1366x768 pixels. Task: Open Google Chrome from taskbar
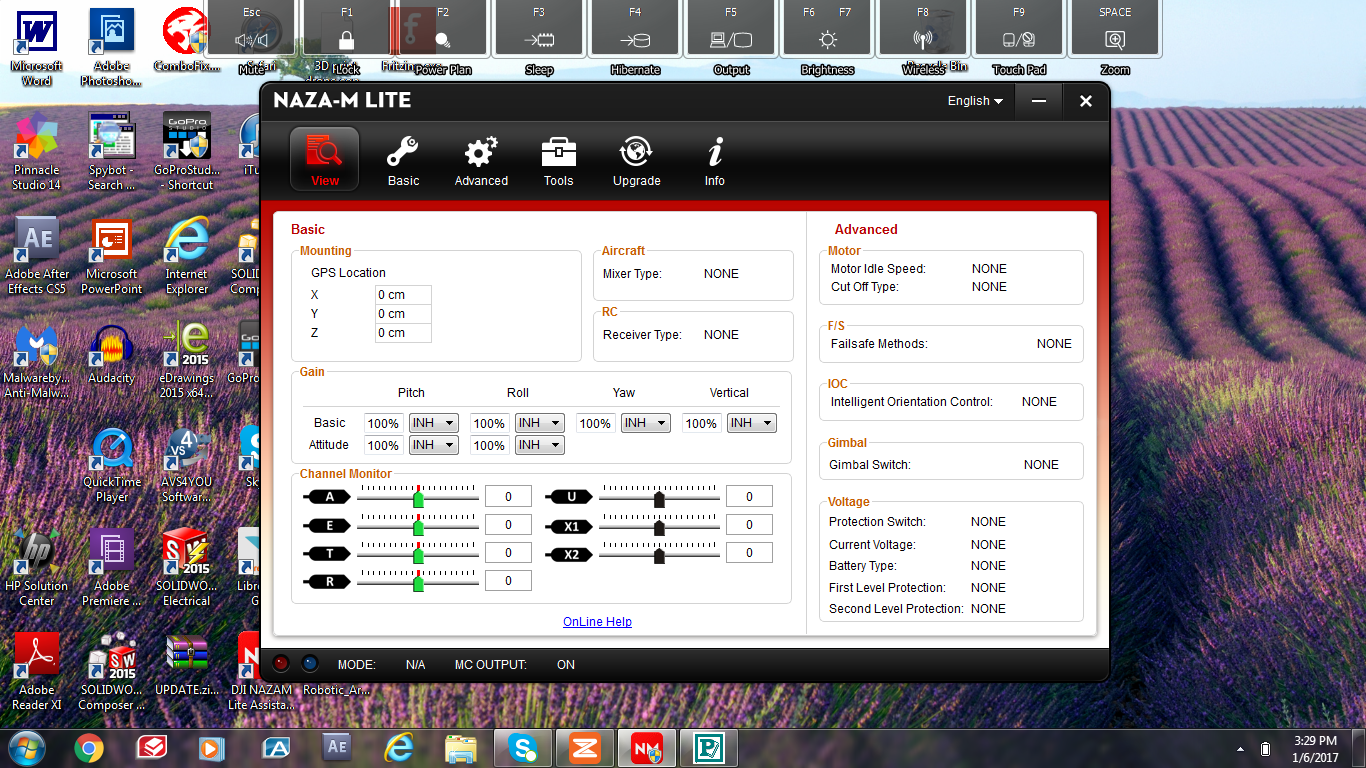click(89, 747)
